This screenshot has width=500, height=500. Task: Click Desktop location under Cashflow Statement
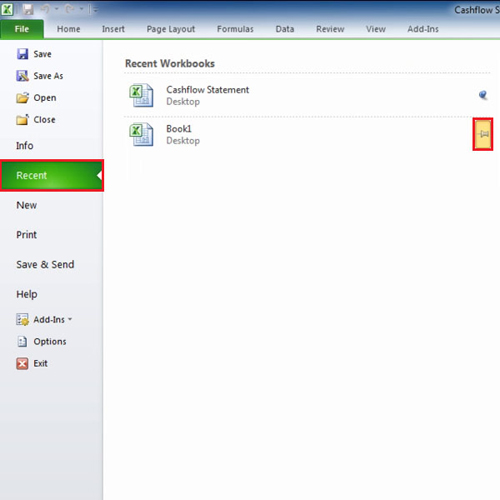183,102
